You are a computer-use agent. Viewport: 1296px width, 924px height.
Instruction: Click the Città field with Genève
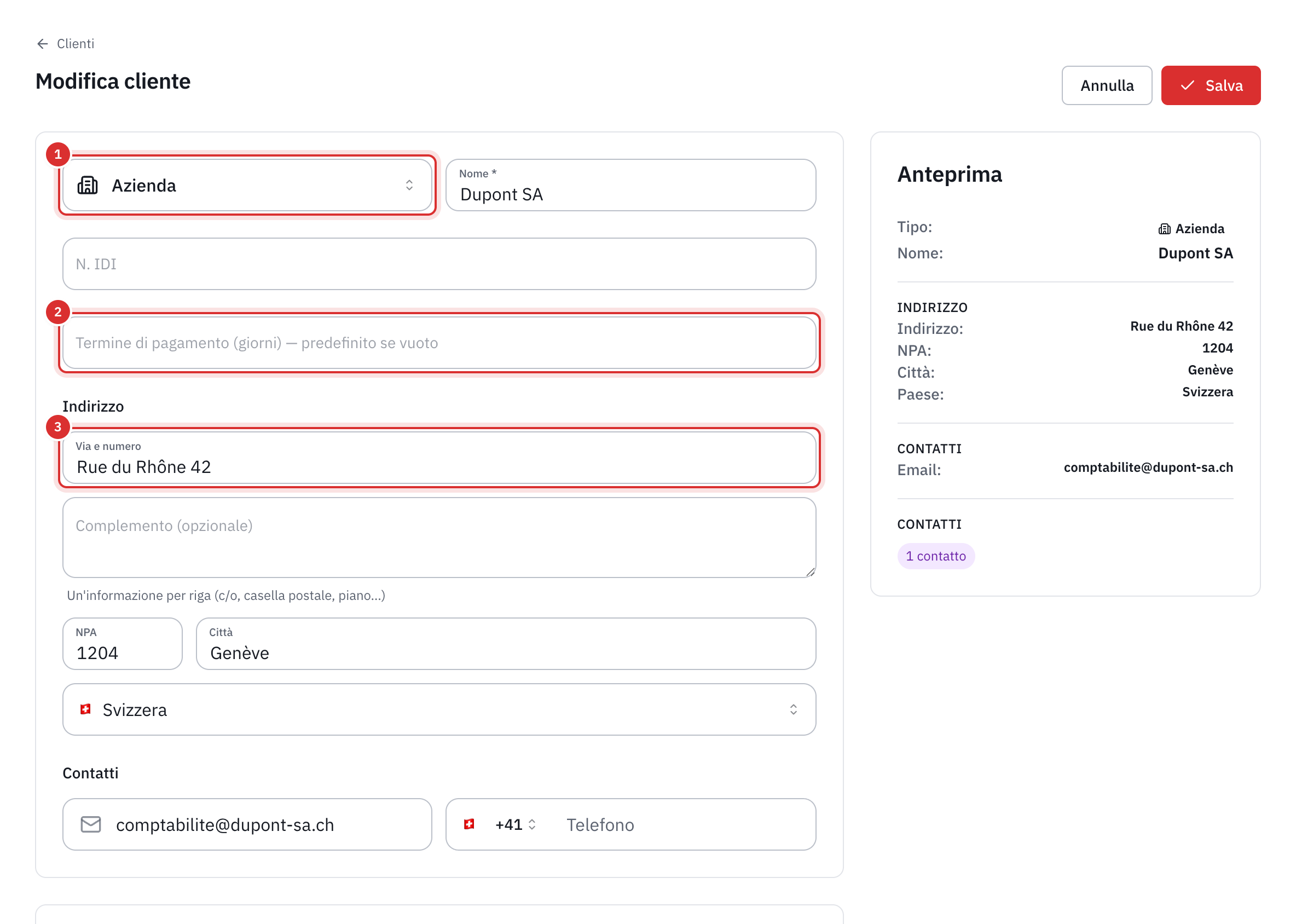click(506, 644)
